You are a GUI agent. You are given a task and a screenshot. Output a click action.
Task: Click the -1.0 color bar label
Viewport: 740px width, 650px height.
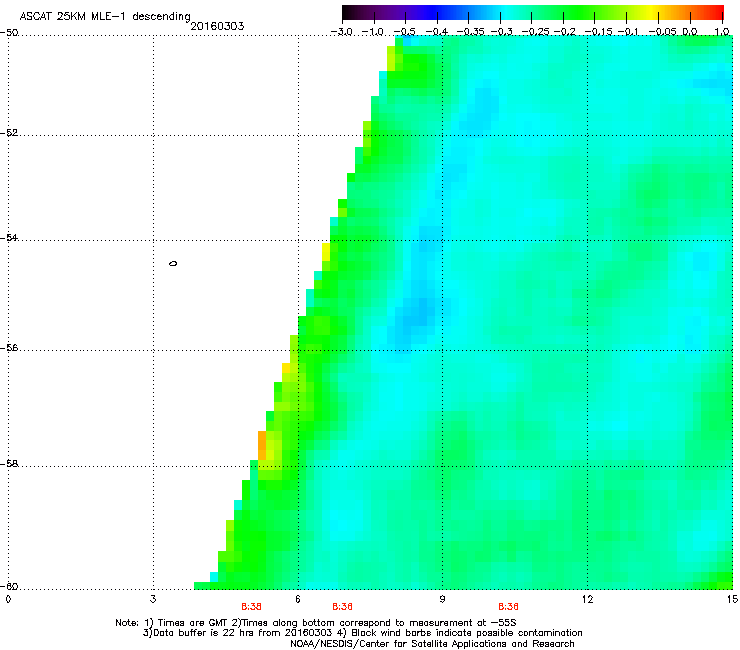pyautogui.click(x=373, y=32)
